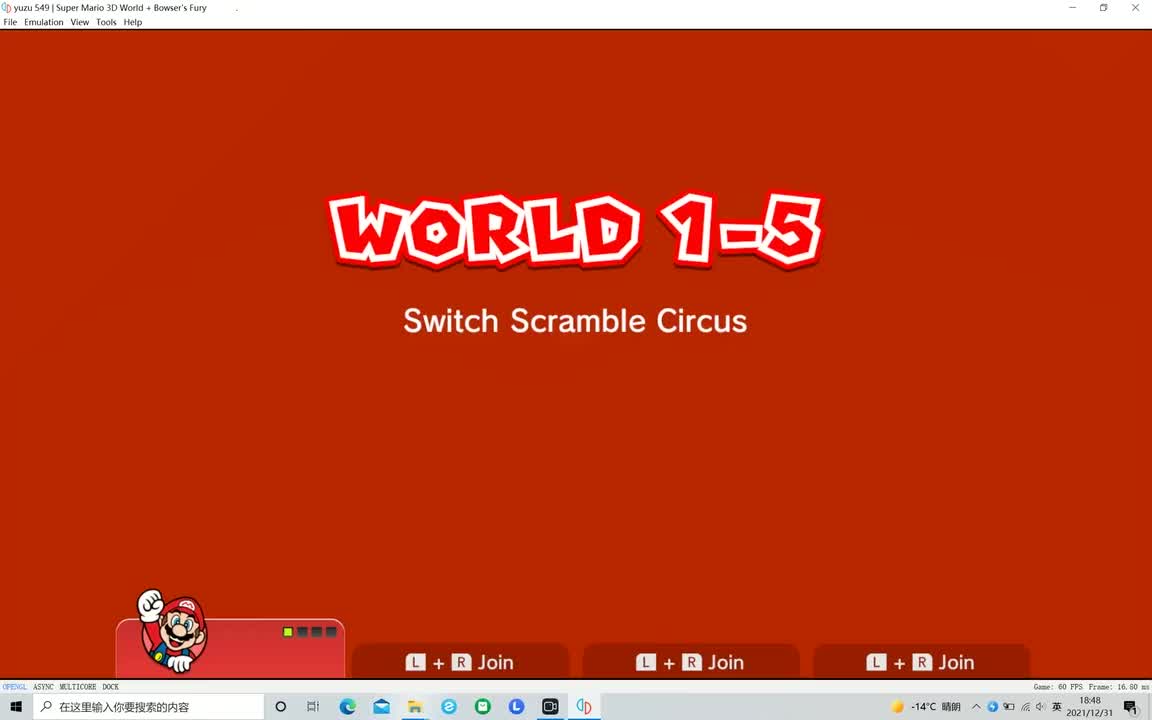Open the weather widget showing -14°C

[926, 706]
